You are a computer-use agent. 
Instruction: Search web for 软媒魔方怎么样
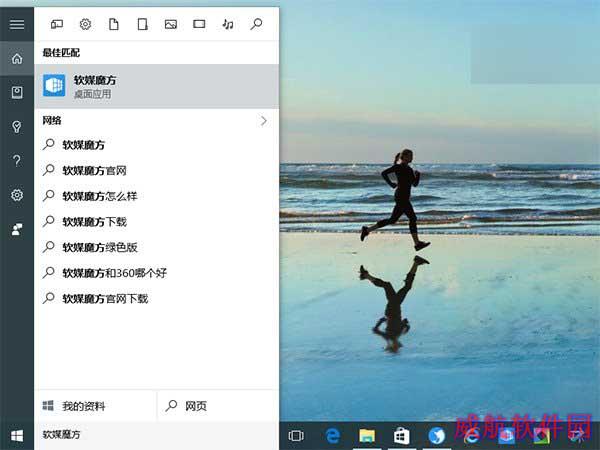click(x=157, y=196)
